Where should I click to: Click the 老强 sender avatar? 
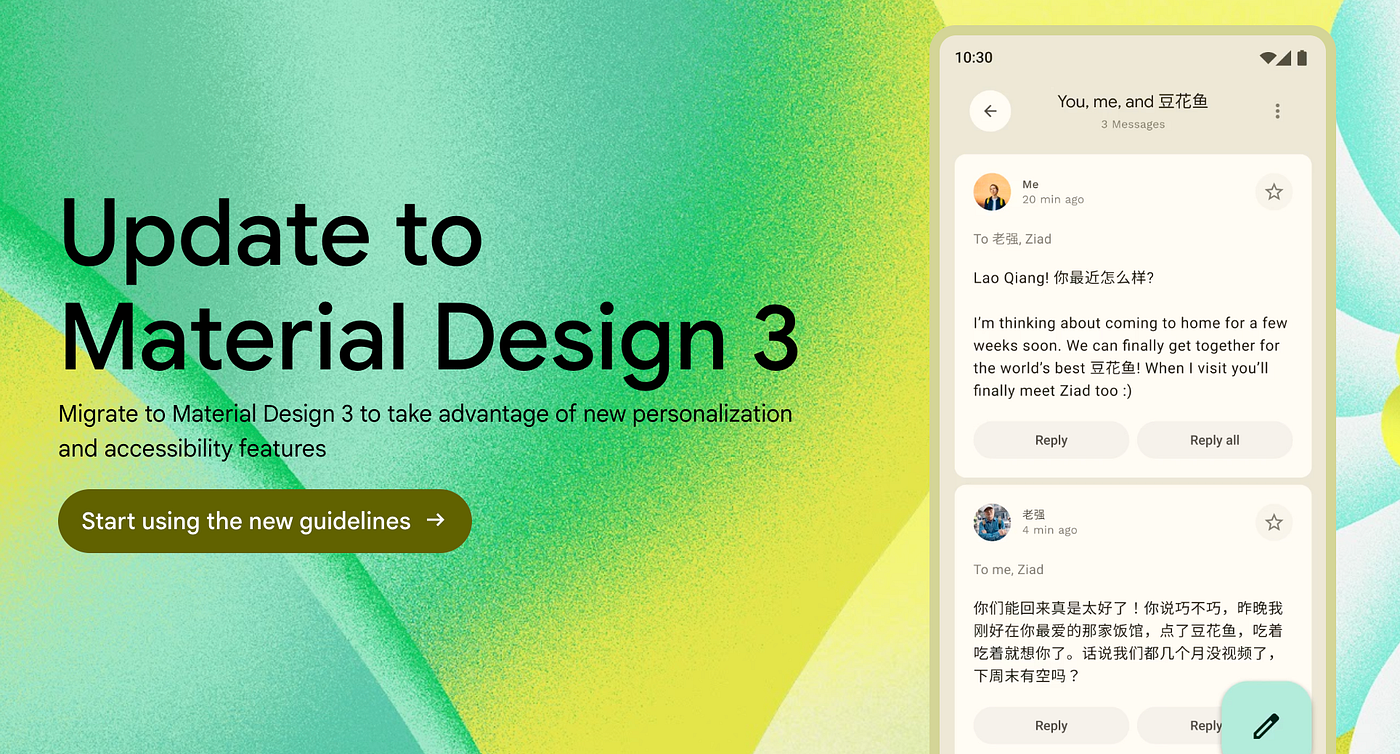point(992,522)
